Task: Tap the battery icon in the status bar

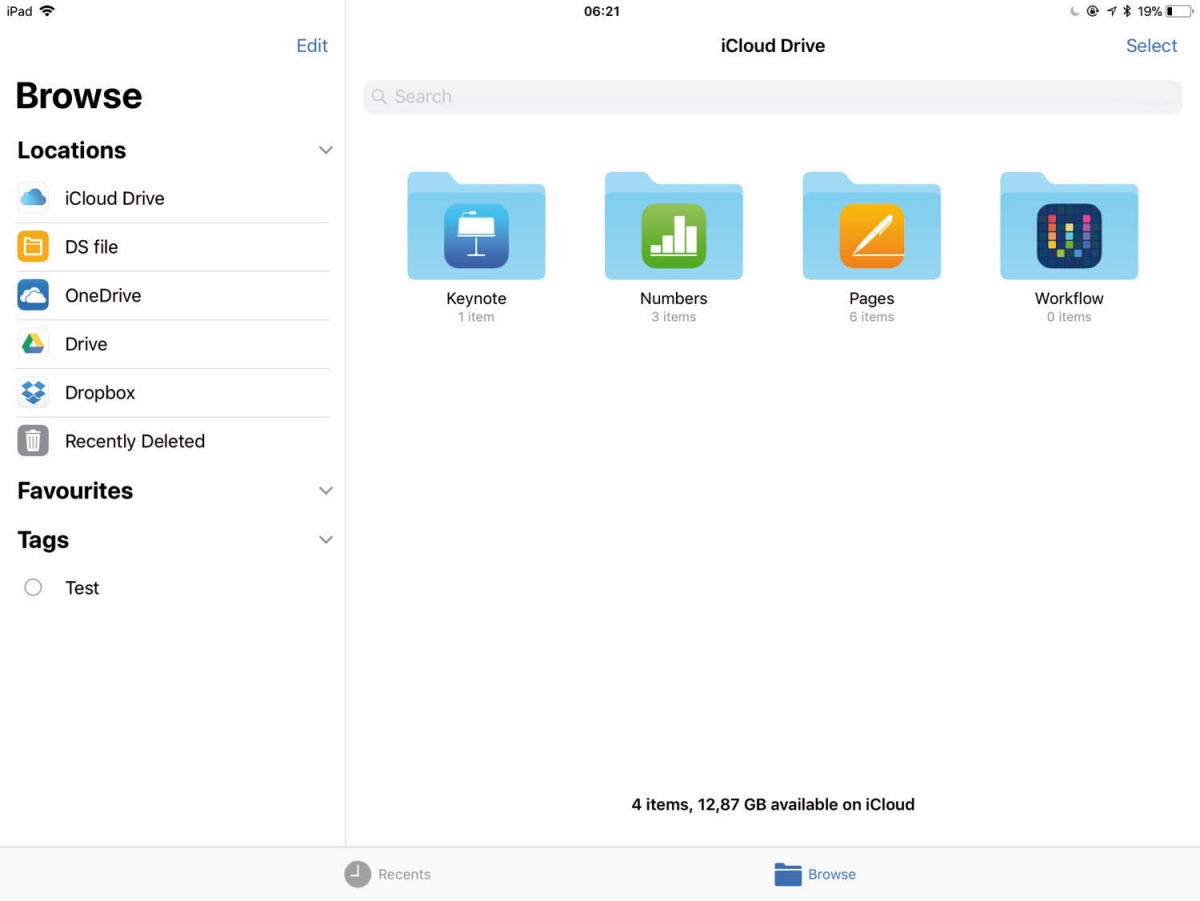Action: (1178, 11)
